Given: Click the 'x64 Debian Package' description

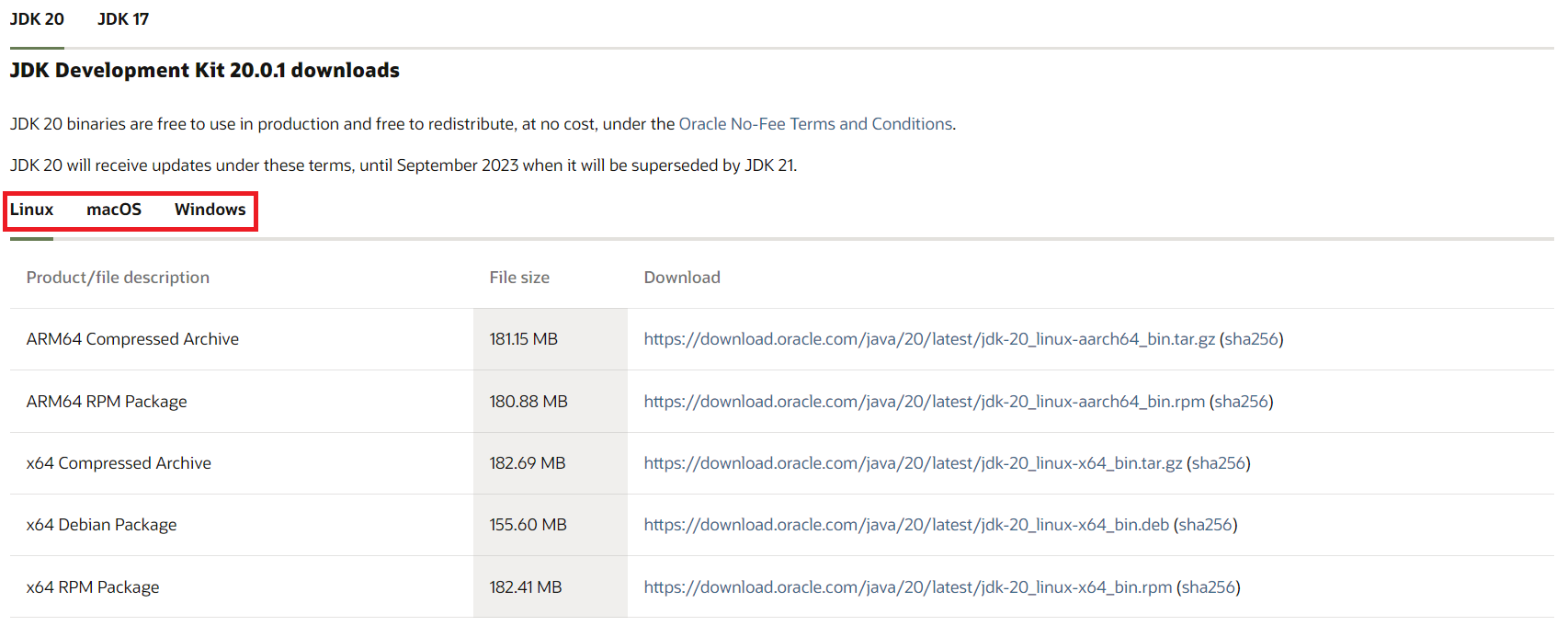Looking at the screenshot, I should pyautogui.click(x=102, y=525).
